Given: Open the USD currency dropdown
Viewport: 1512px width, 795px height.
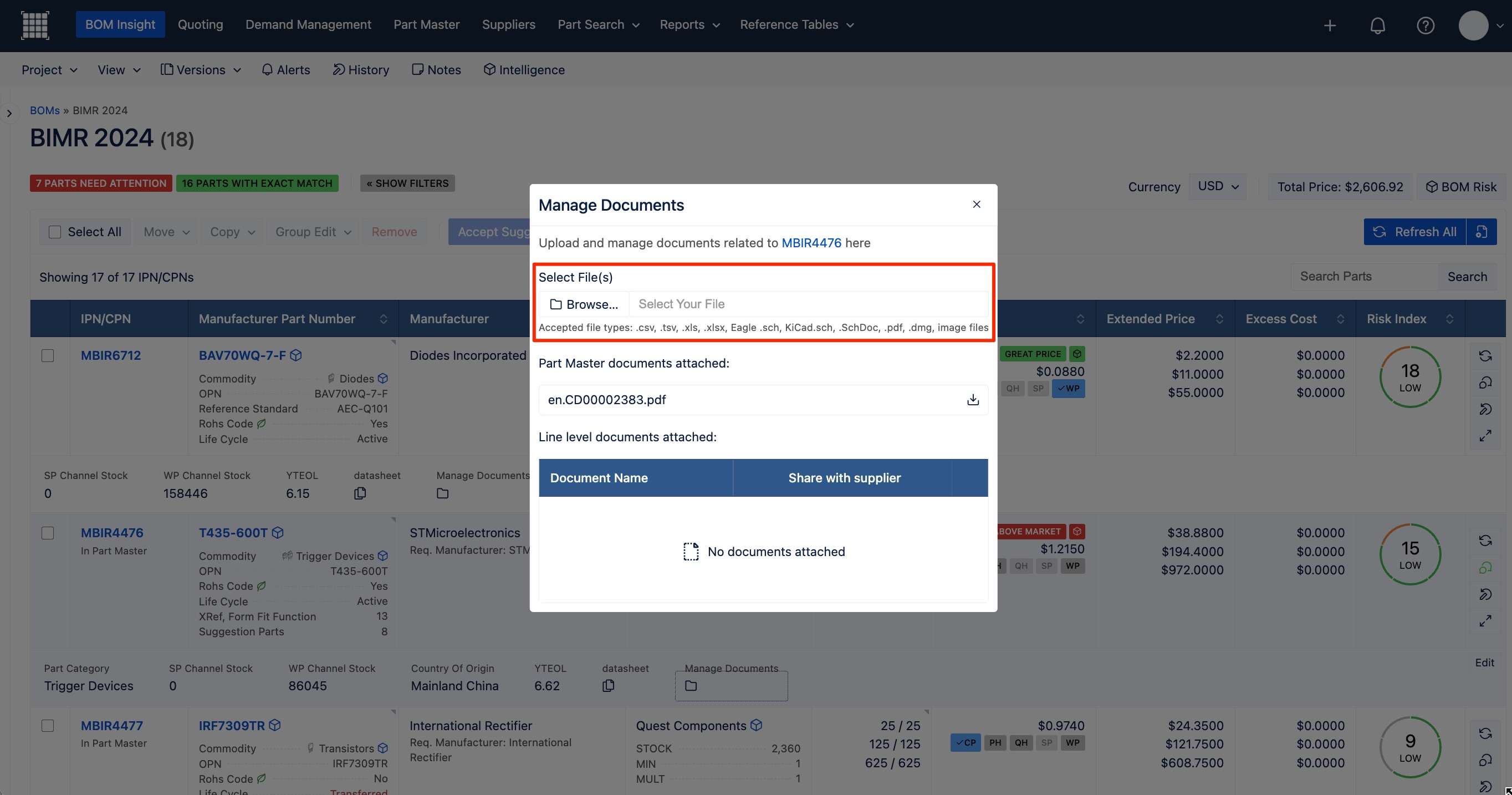Looking at the screenshot, I should point(1217,186).
